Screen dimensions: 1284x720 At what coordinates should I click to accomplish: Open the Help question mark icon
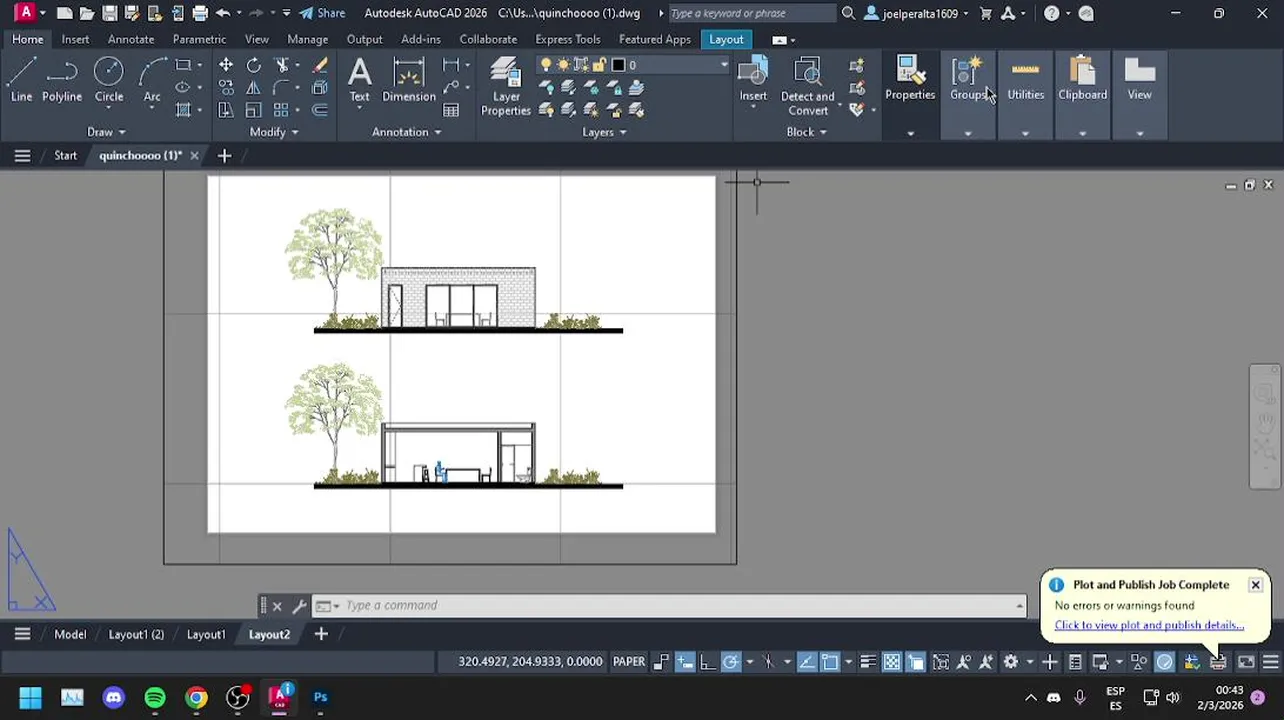[x=1051, y=13]
